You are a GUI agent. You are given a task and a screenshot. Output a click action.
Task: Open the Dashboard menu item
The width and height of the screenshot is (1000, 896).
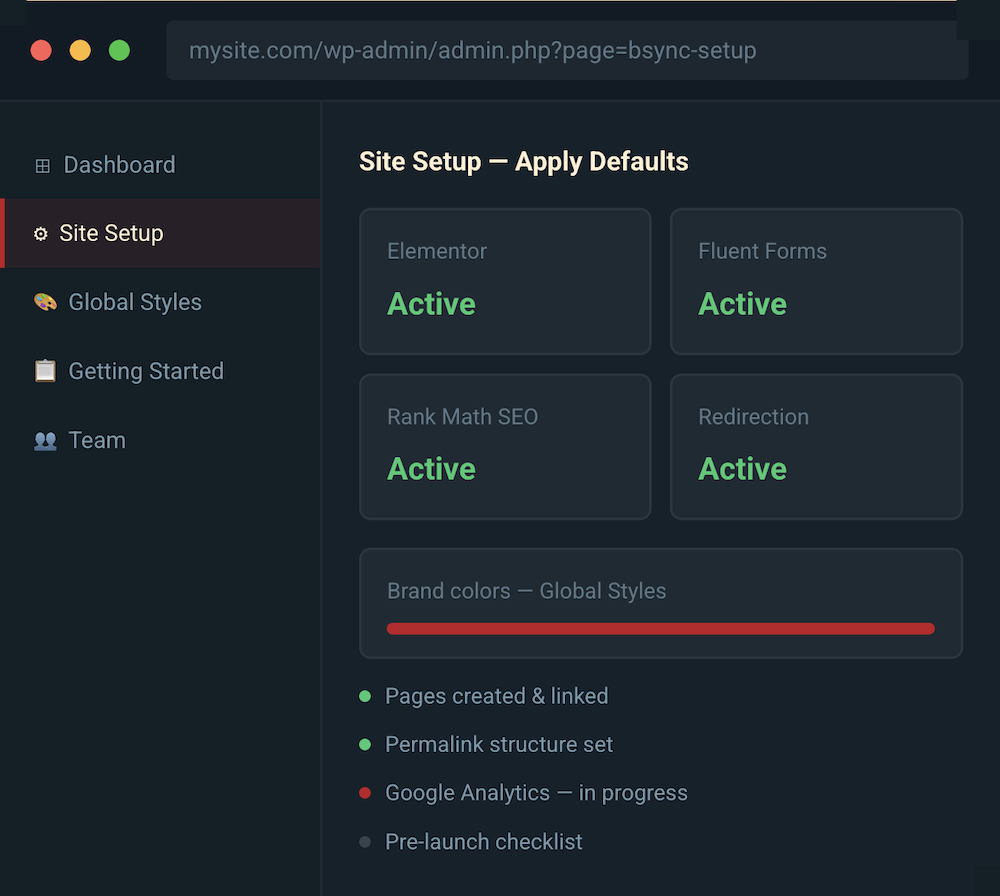tap(161, 165)
